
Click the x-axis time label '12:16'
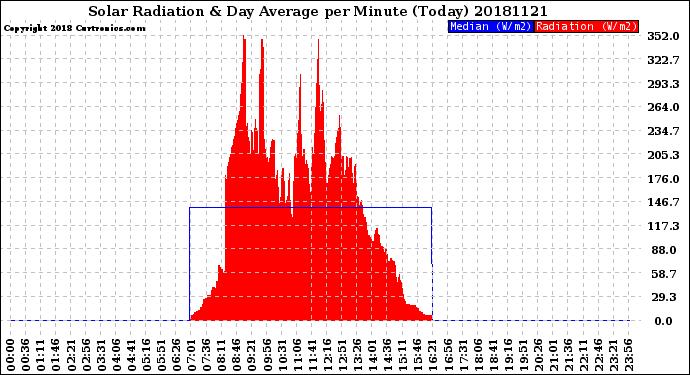327,355
